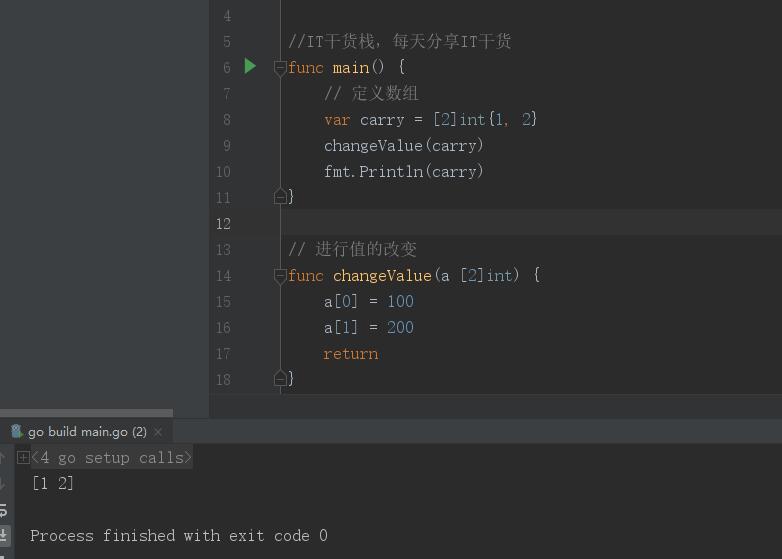Click the fold end marker of main function
Screen dimensions: 782x559
(x=280, y=197)
